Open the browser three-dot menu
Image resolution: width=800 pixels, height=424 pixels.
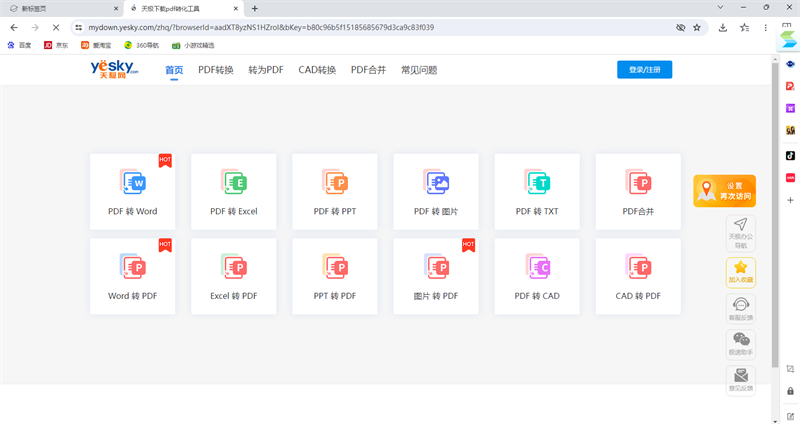pyautogui.click(x=765, y=28)
